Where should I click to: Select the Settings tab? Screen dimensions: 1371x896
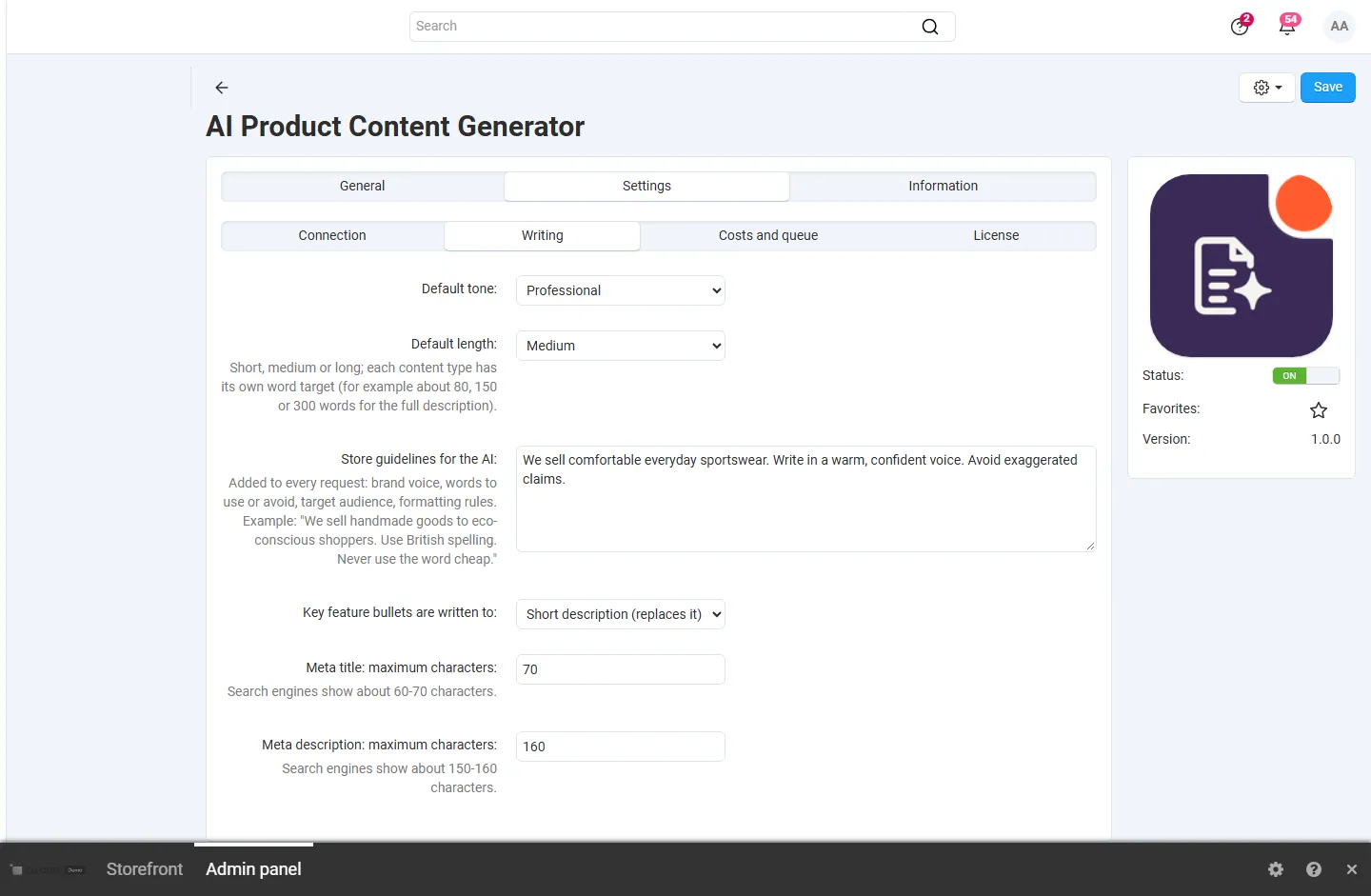click(646, 187)
